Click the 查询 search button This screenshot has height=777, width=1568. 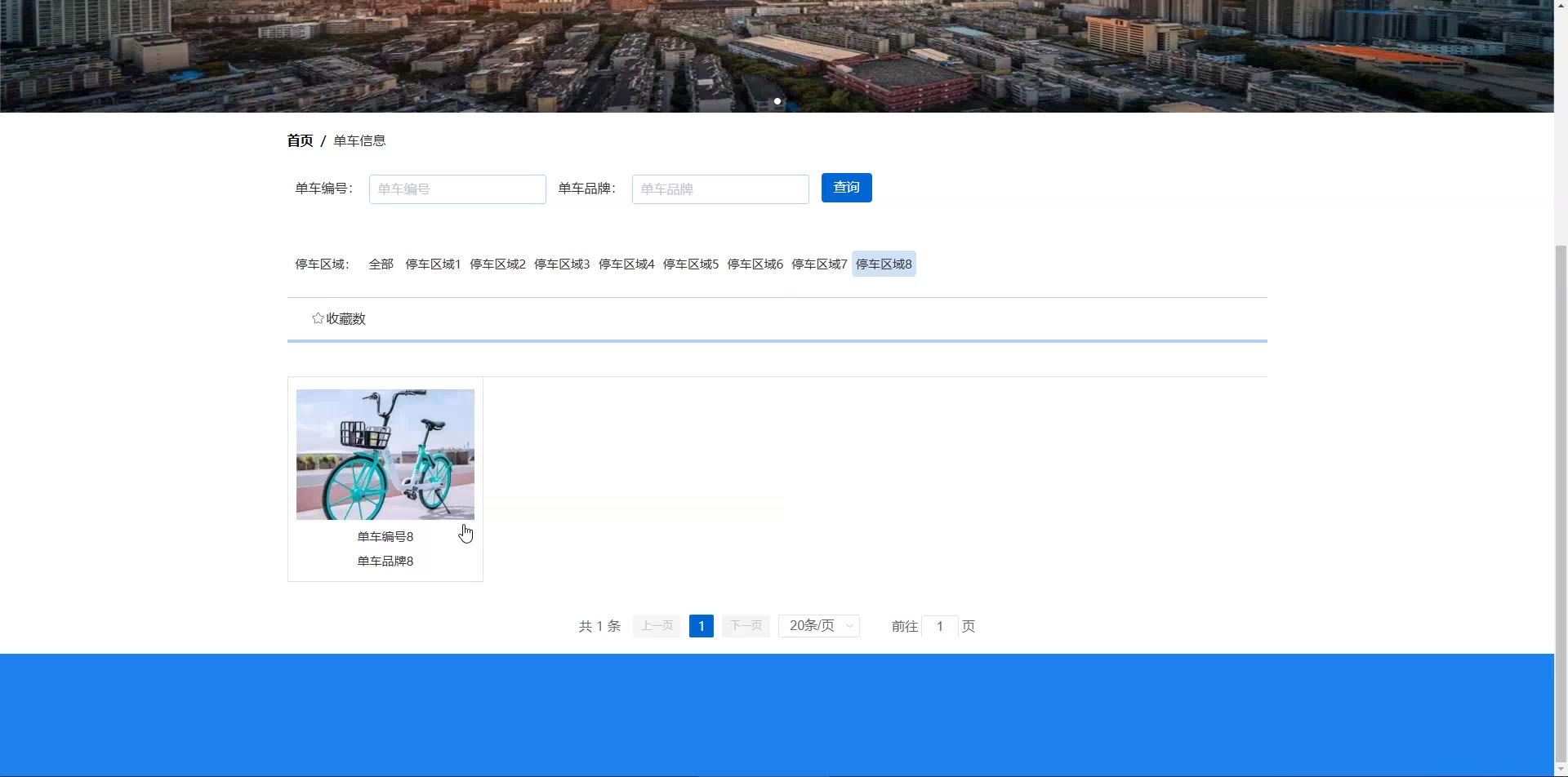click(x=846, y=188)
